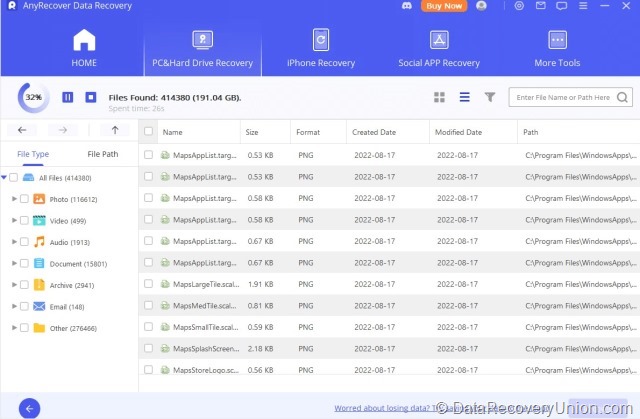Open the More Tools tab

point(557,48)
